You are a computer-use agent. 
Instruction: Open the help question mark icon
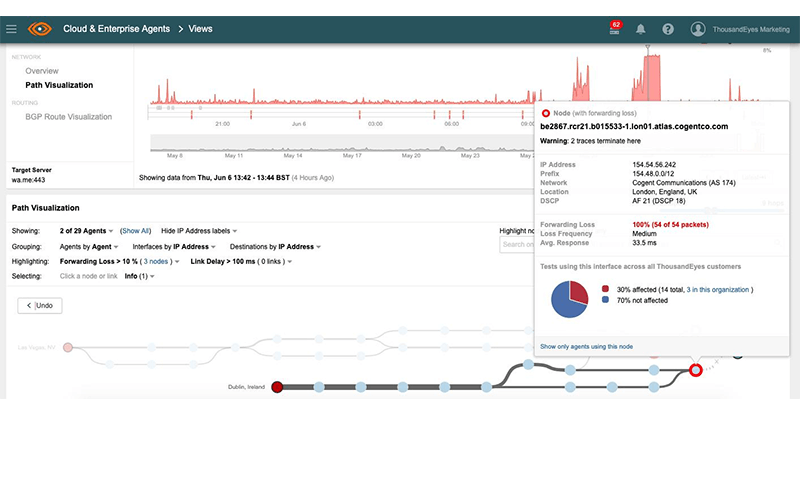[667, 30]
